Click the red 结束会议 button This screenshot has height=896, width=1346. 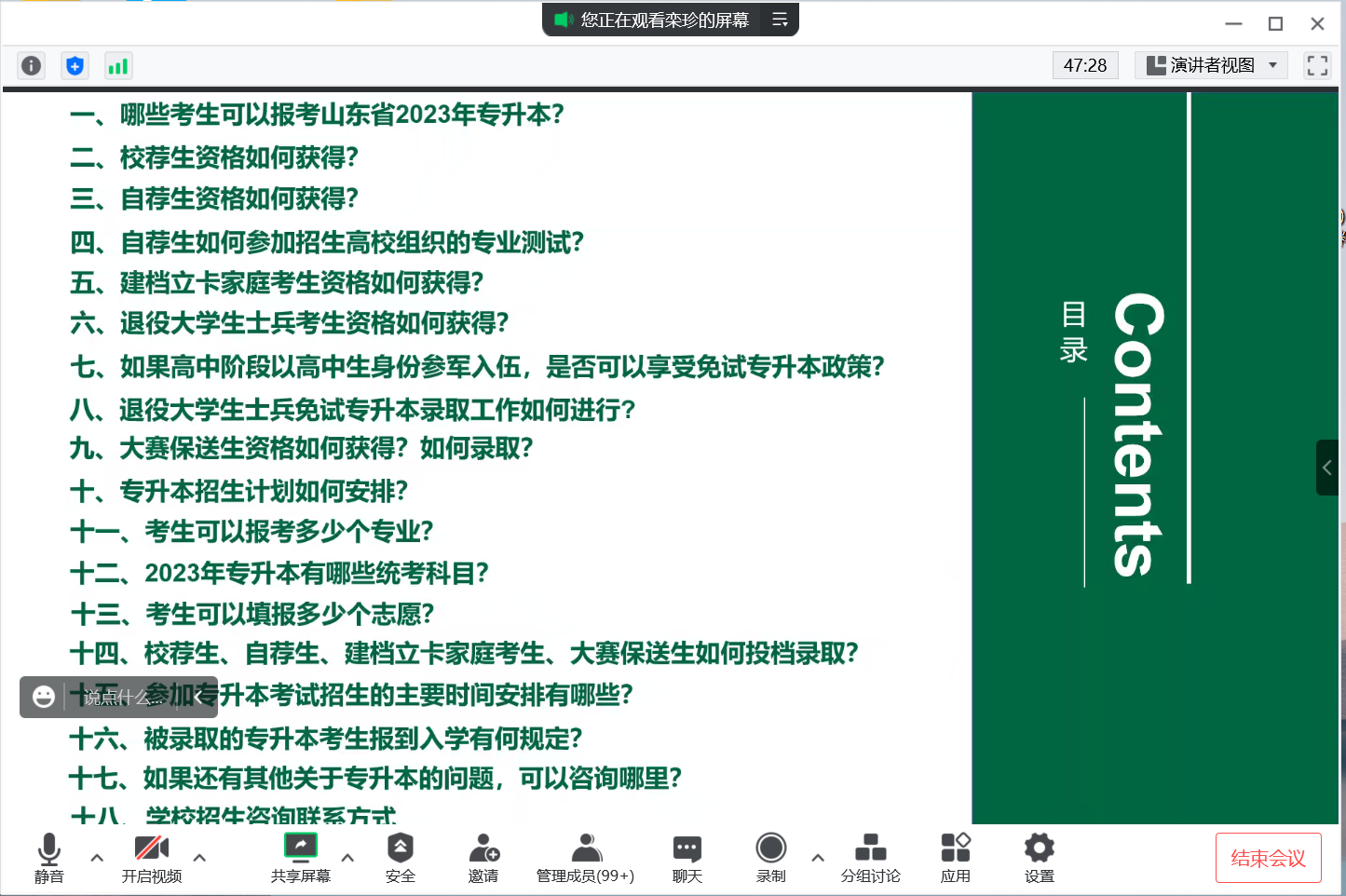coord(1268,858)
